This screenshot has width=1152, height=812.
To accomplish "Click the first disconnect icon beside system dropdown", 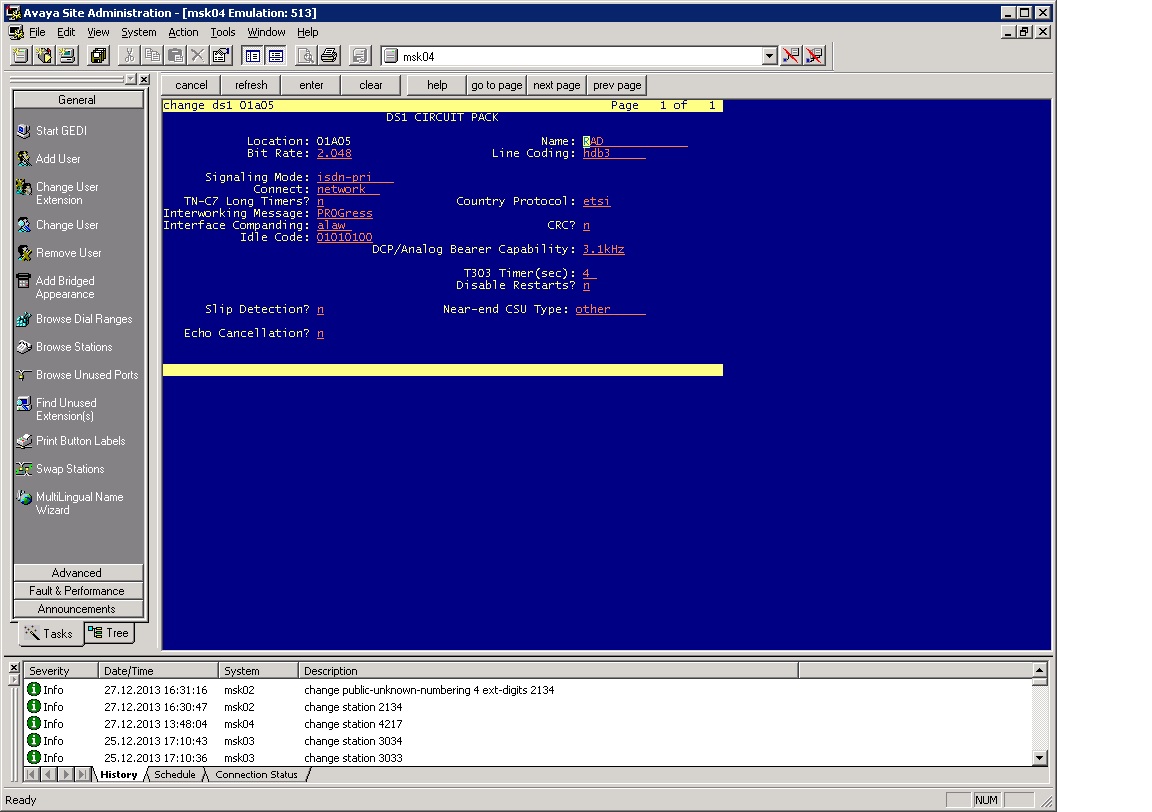I will coord(791,56).
